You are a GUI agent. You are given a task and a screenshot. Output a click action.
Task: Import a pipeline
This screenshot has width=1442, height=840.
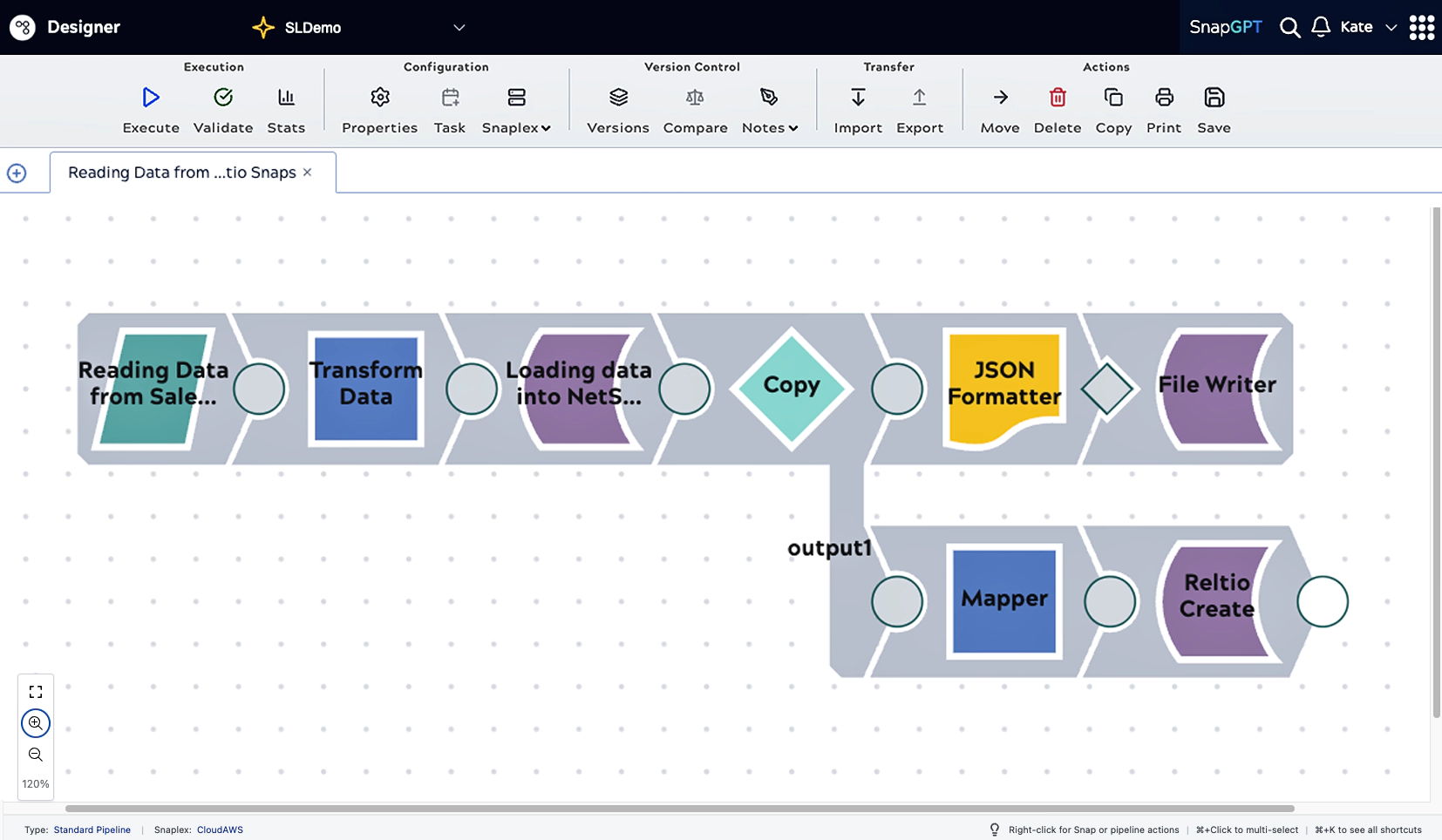click(858, 97)
